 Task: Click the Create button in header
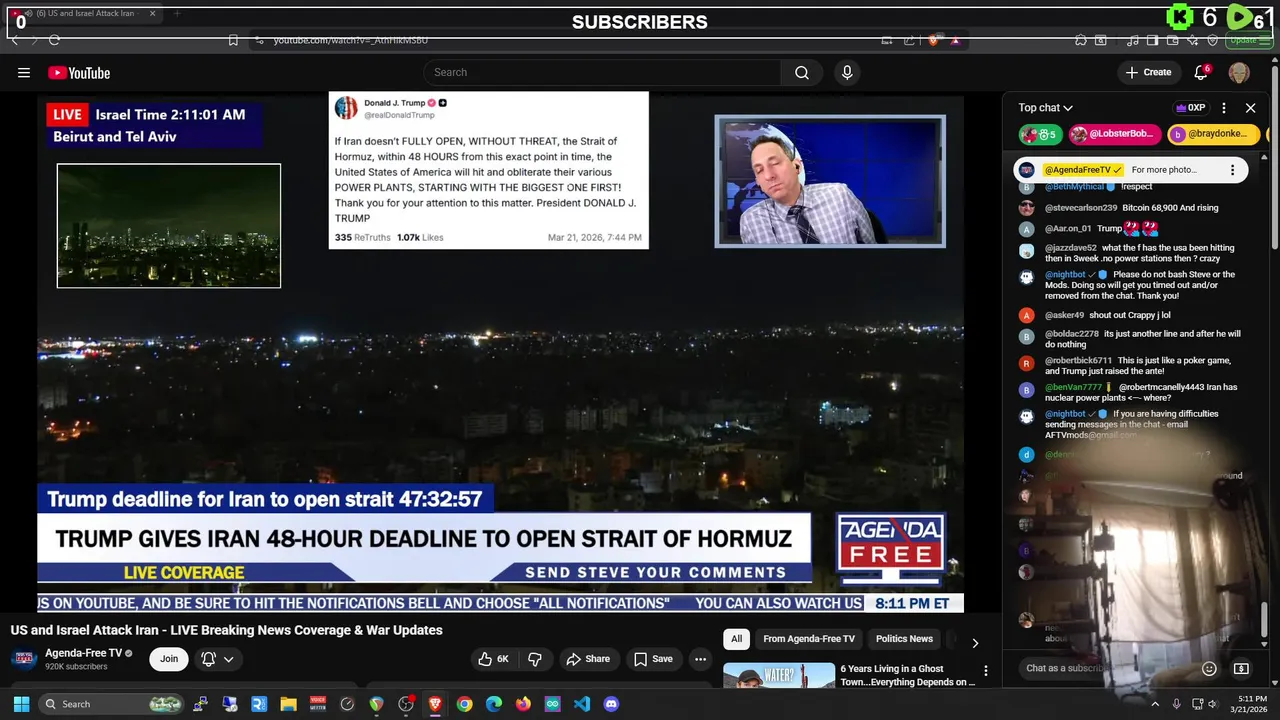click(x=1148, y=72)
